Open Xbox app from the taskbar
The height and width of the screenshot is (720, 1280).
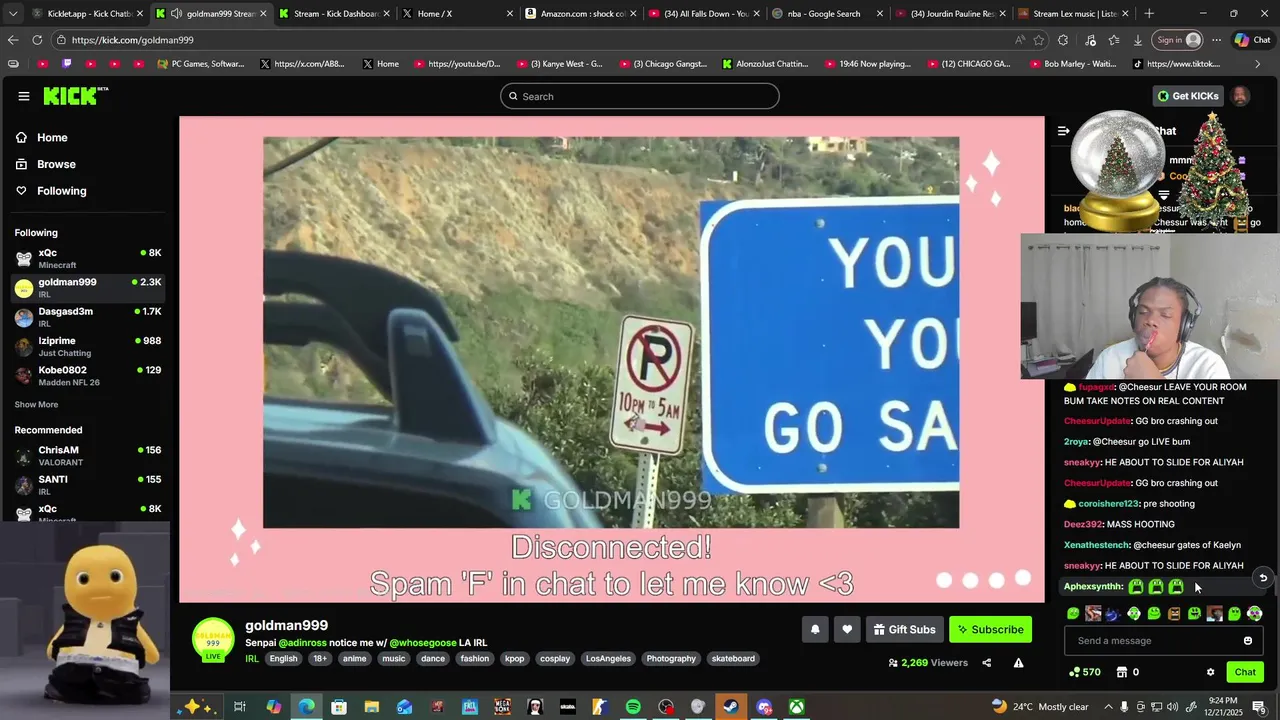(796, 707)
